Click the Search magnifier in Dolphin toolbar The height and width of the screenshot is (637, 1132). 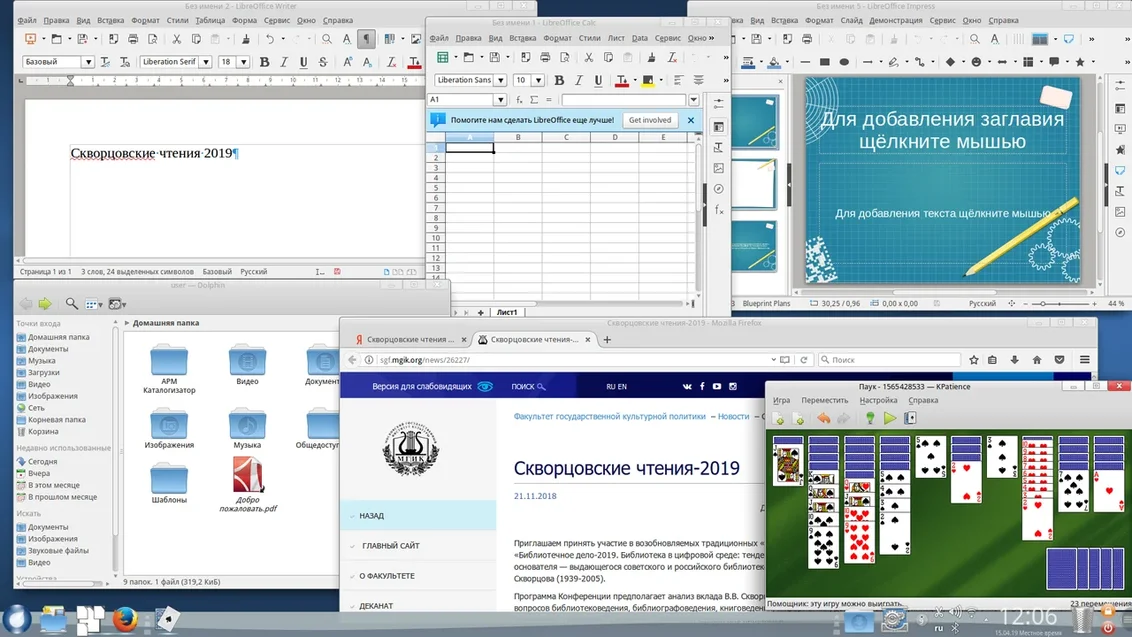coord(71,304)
